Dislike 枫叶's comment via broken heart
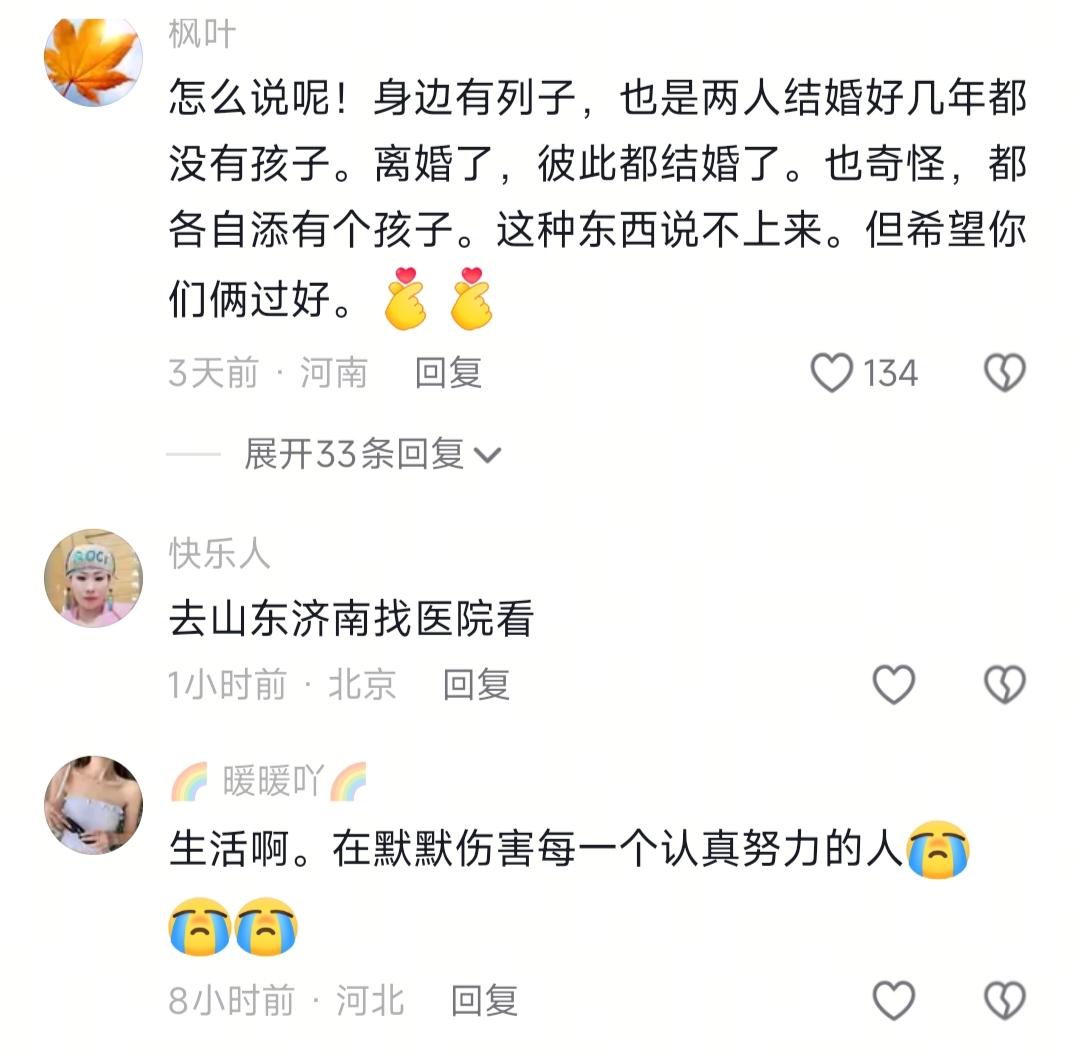 (x=1005, y=373)
